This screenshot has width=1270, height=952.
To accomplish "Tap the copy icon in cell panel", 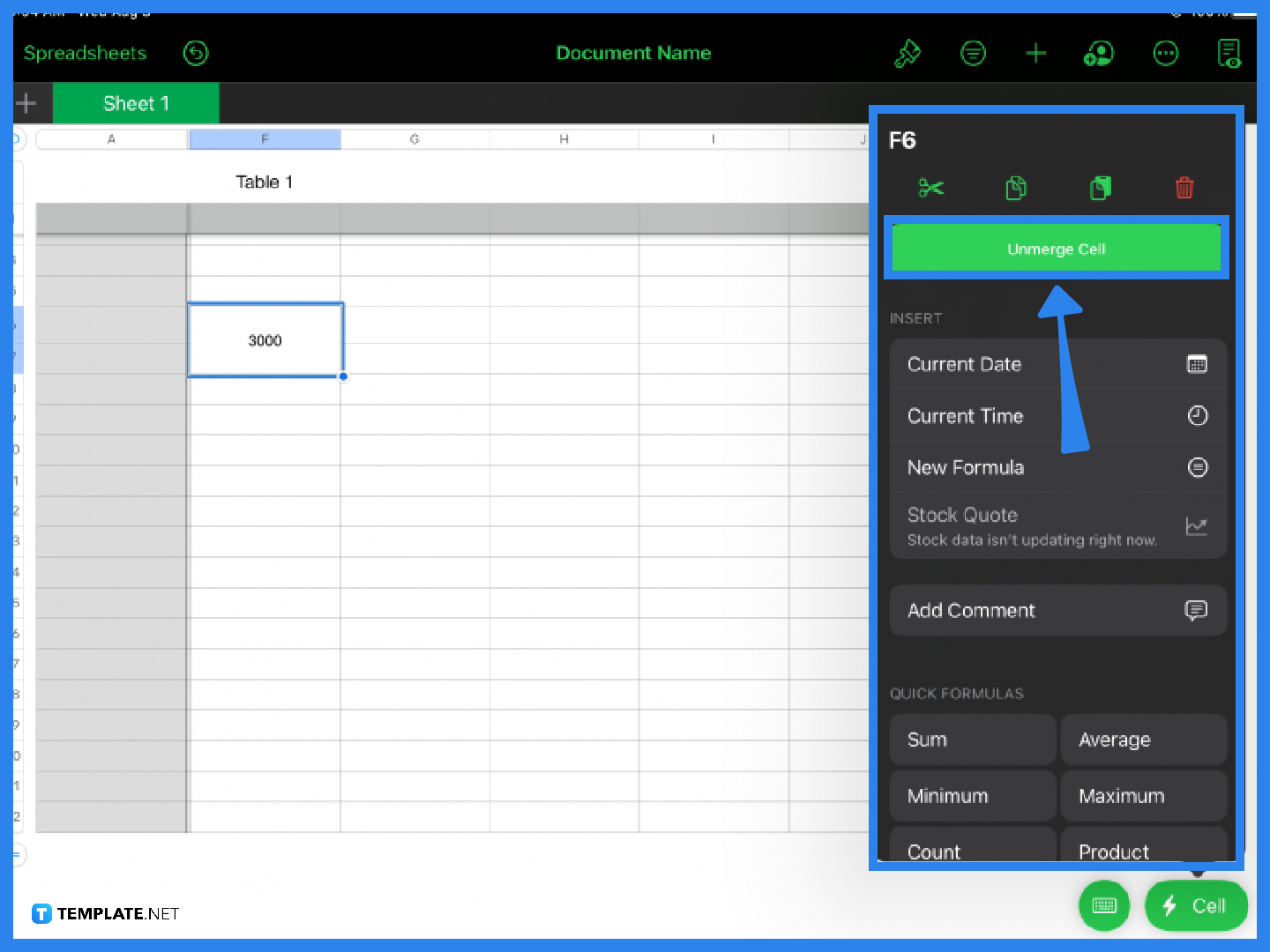I will pos(1016,188).
